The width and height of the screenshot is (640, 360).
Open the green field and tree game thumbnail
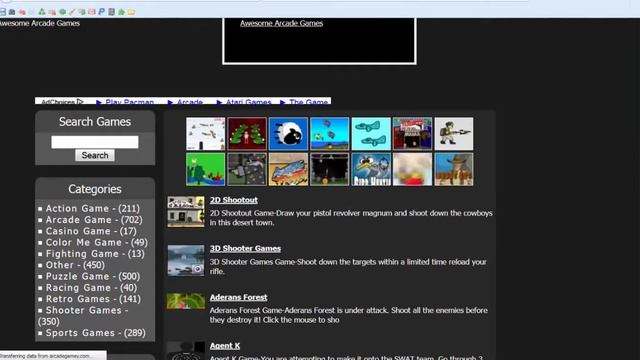pos(205,169)
